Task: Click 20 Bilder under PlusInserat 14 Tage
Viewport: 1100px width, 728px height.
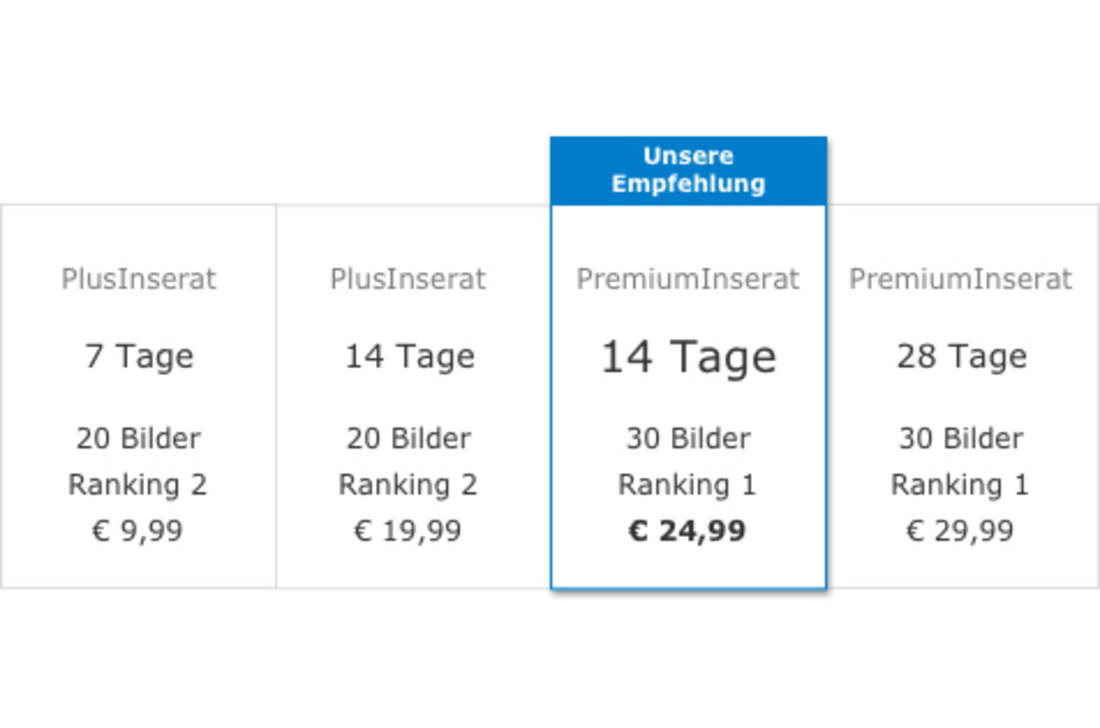Action: pos(409,438)
